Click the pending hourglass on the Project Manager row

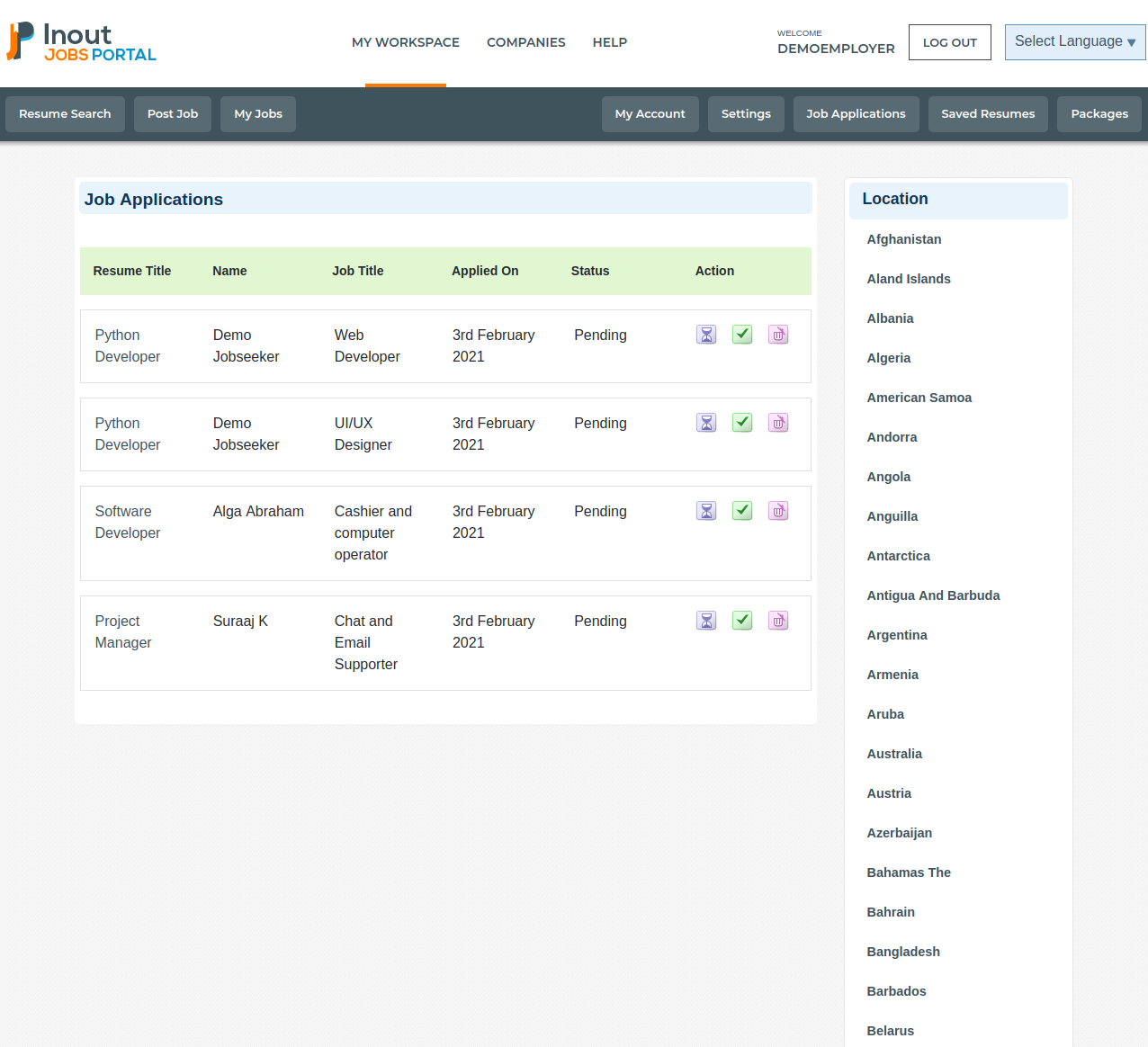(x=705, y=620)
